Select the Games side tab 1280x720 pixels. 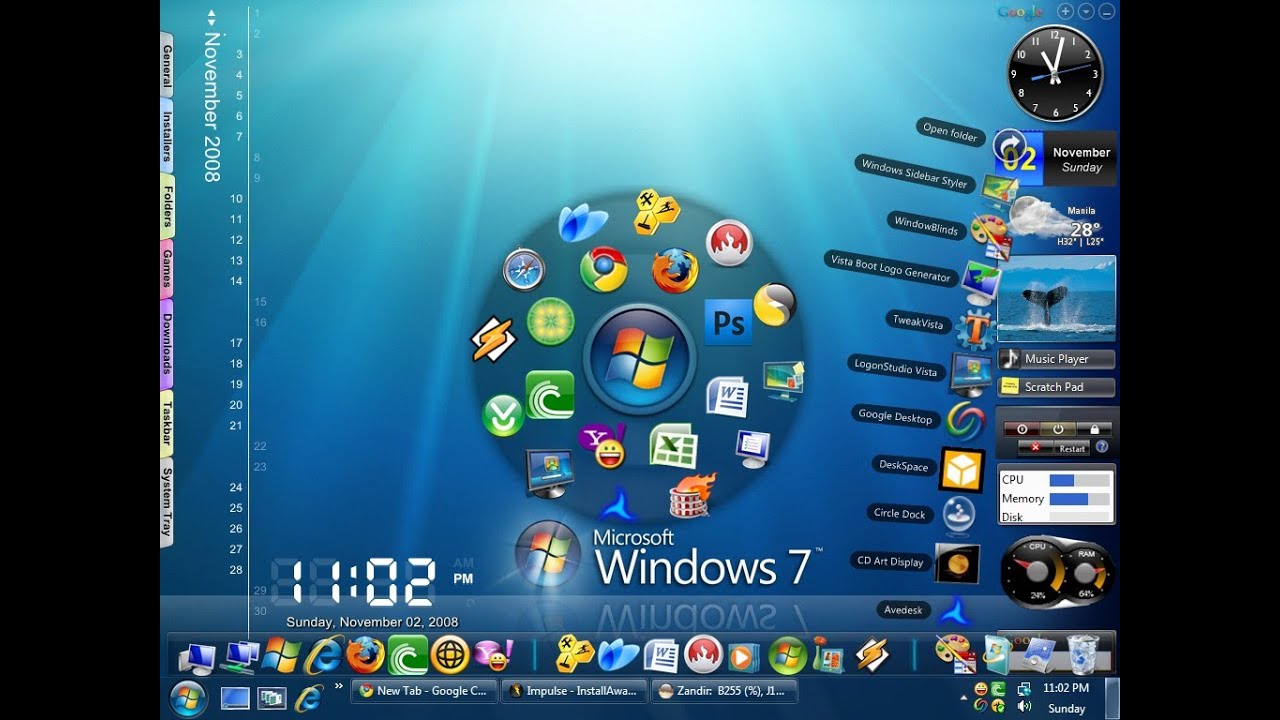(167, 268)
